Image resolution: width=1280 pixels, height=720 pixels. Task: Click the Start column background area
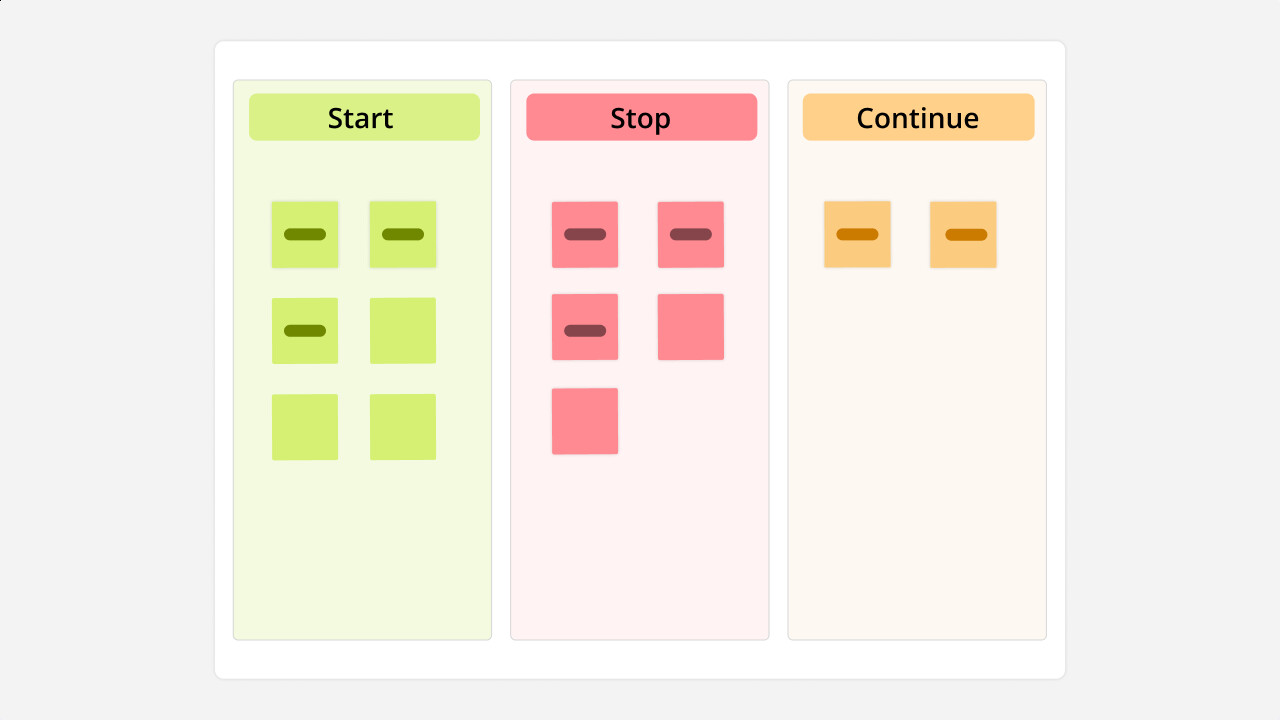coord(361,550)
